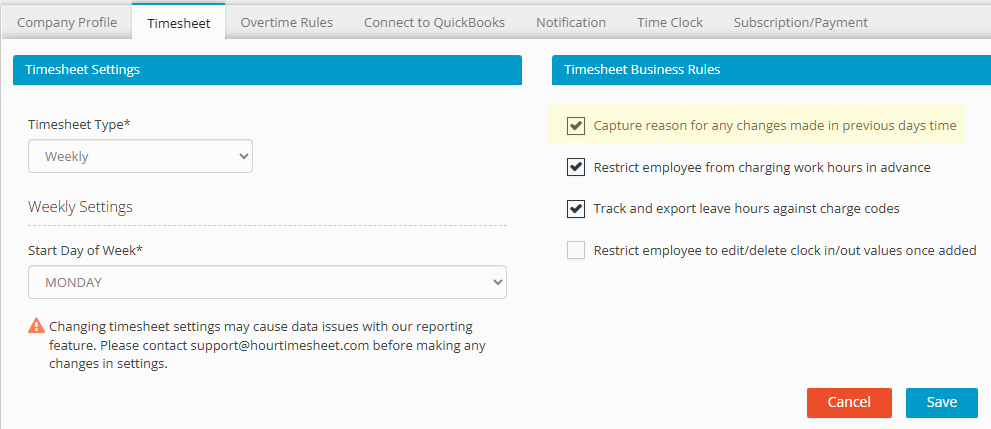The height and width of the screenshot is (429, 991).
Task: Uncheck Track and export leave hours checkbox
Action: point(576,208)
